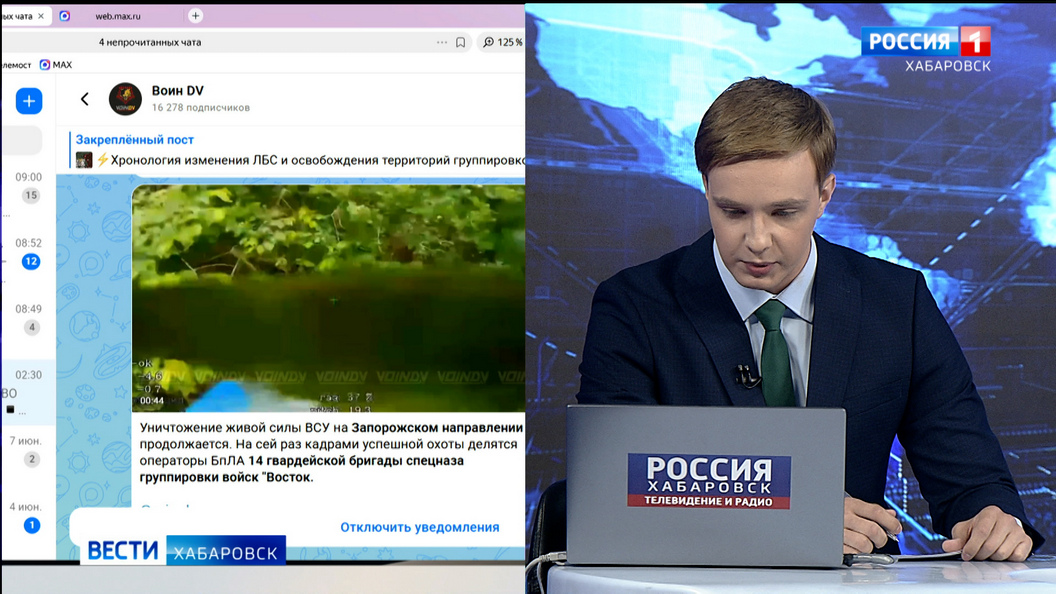Click the post text about Запорожском направлении
This screenshot has height=594, width=1056.
point(331,453)
